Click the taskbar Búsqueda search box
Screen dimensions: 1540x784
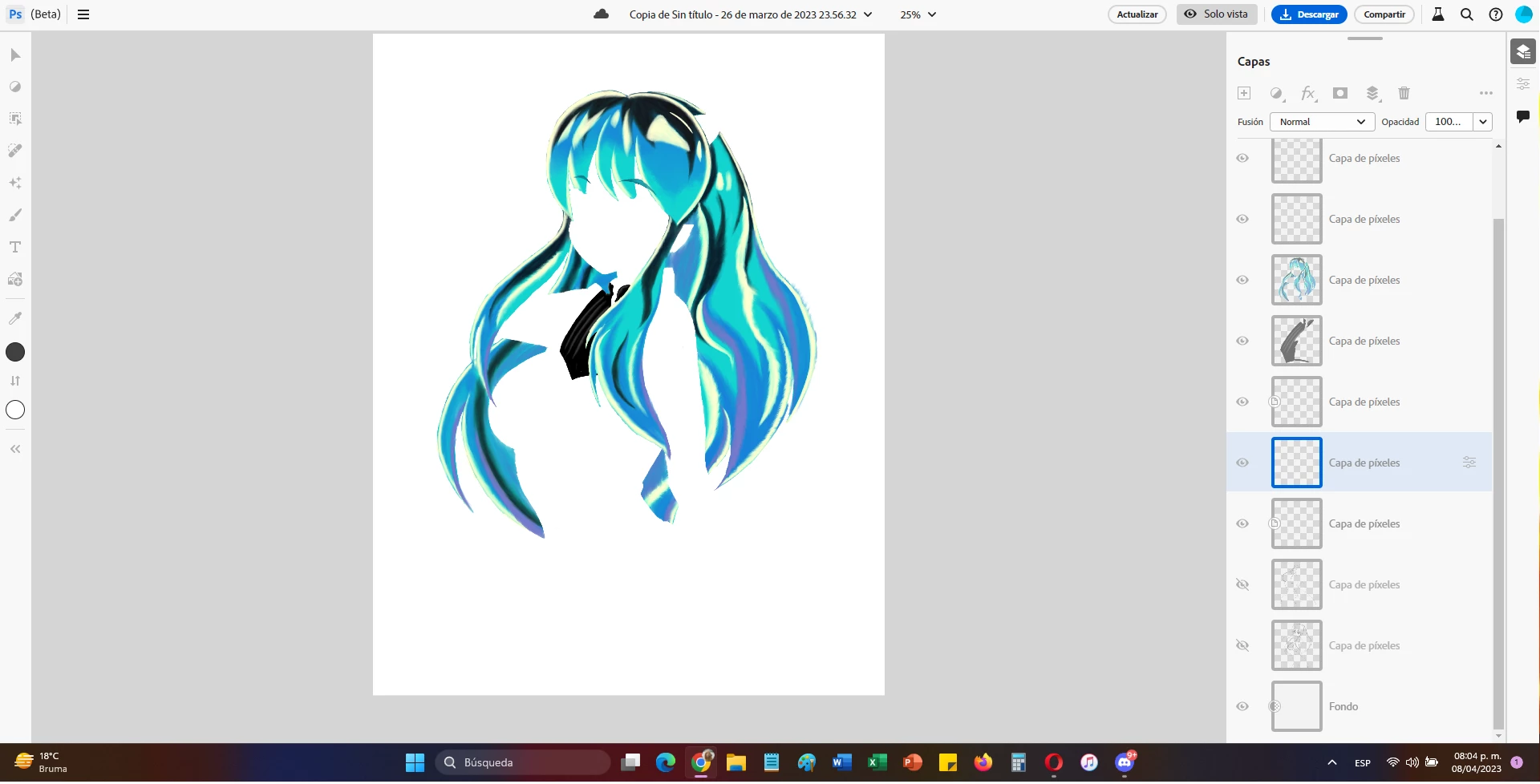point(522,762)
